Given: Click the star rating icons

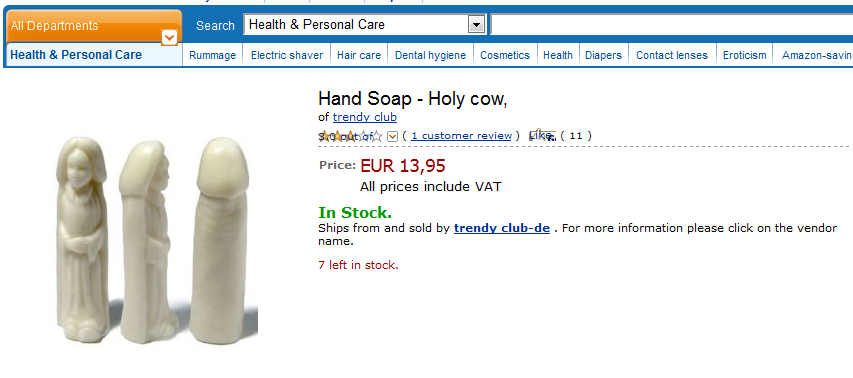Looking at the screenshot, I should coord(350,136).
